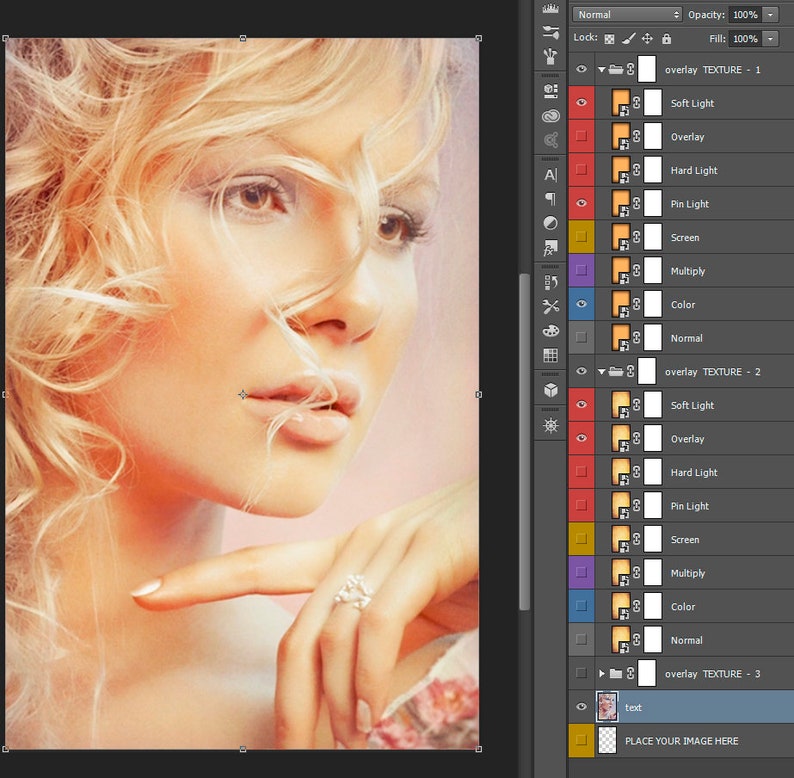
Task: Click mask link icon on overlay TEXTURE - 2 group
Action: (630, 371)
